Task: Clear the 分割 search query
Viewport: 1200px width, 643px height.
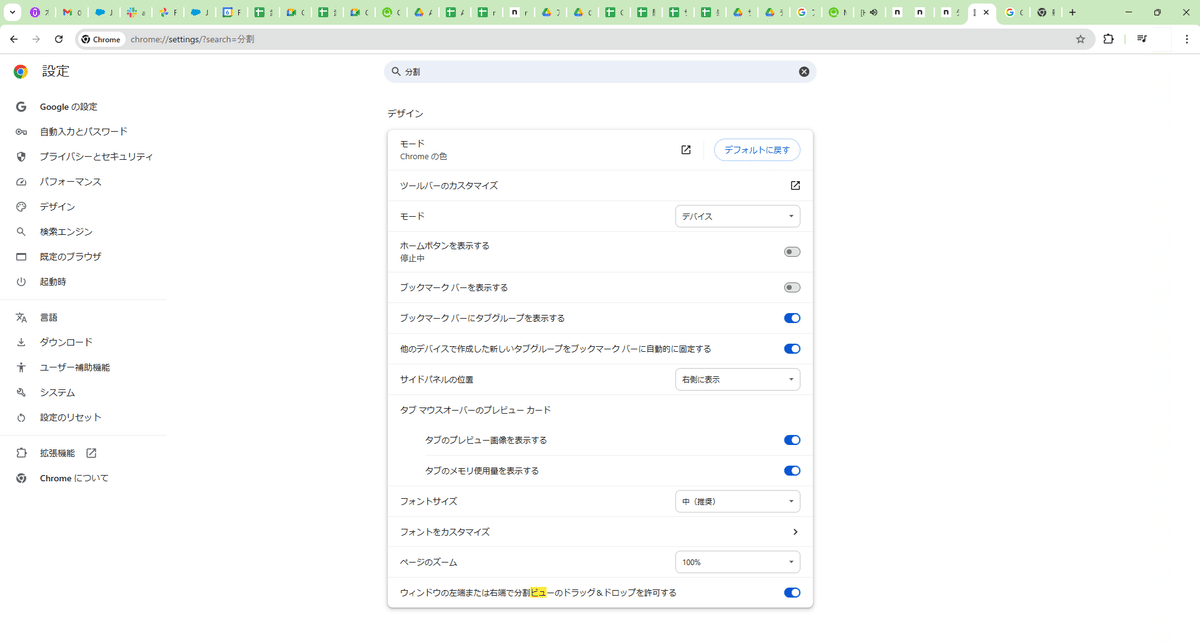Action: tap(803, 71)
